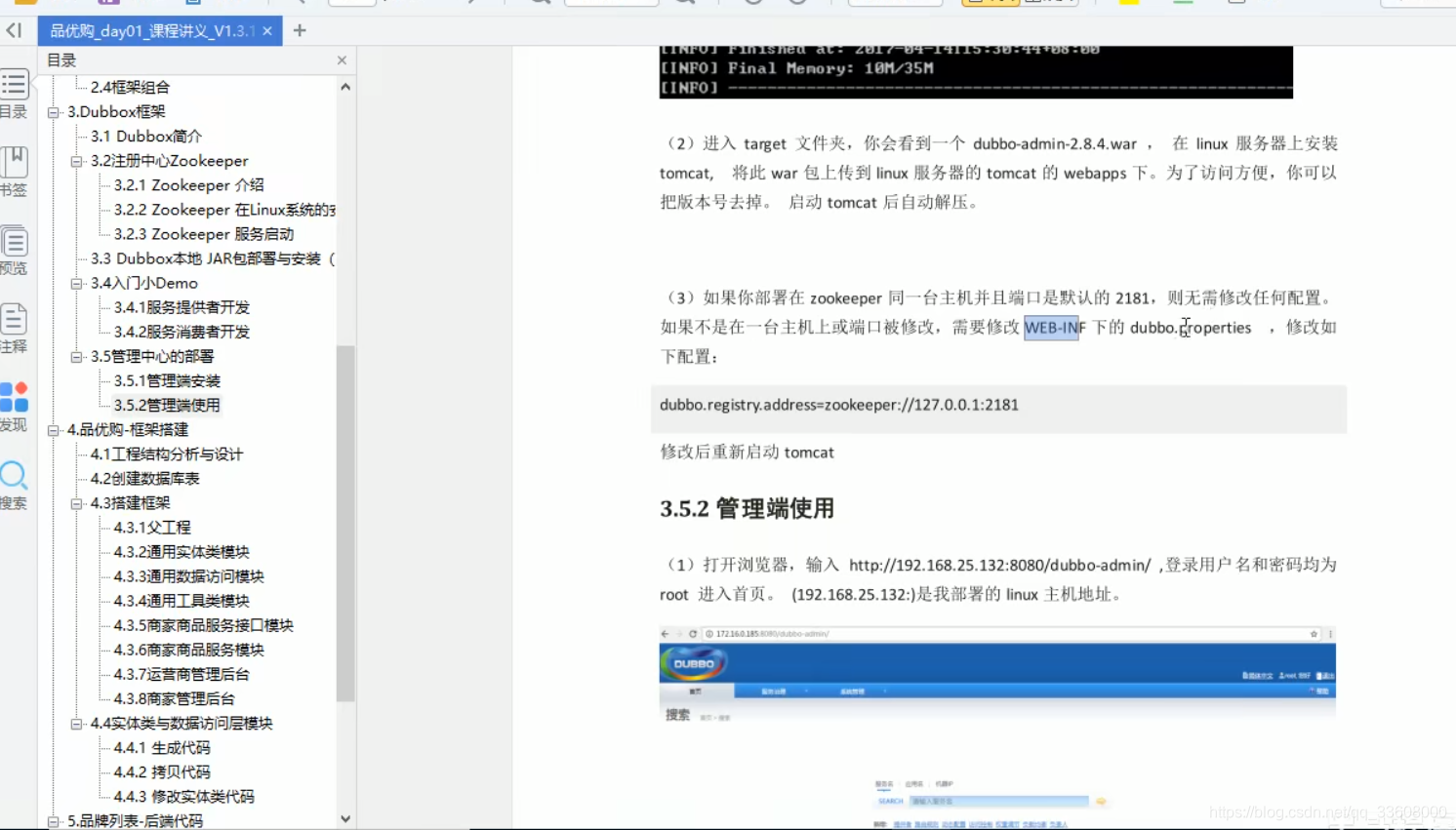
Task: Open the 注释 annotations sidebar icon
Action: [14, 329]
